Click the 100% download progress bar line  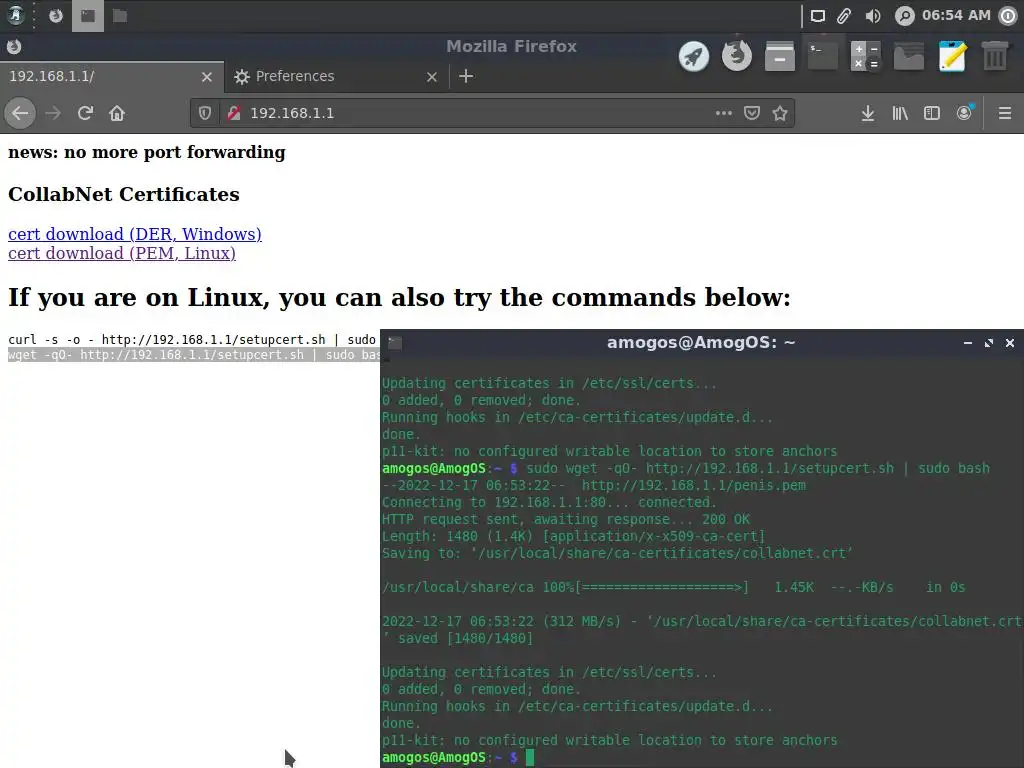(673, 587)
